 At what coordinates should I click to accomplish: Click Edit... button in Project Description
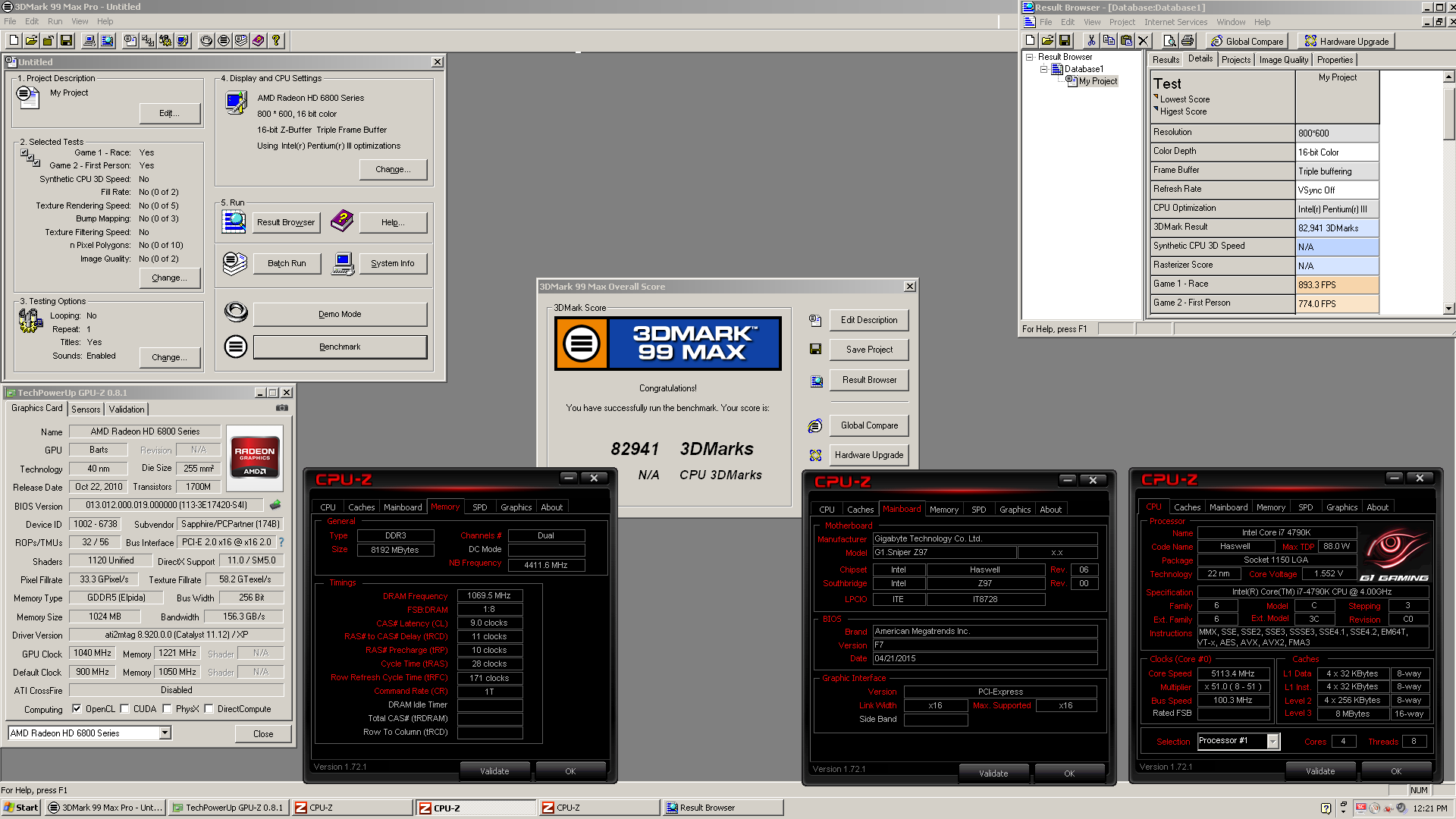point(170,113)
